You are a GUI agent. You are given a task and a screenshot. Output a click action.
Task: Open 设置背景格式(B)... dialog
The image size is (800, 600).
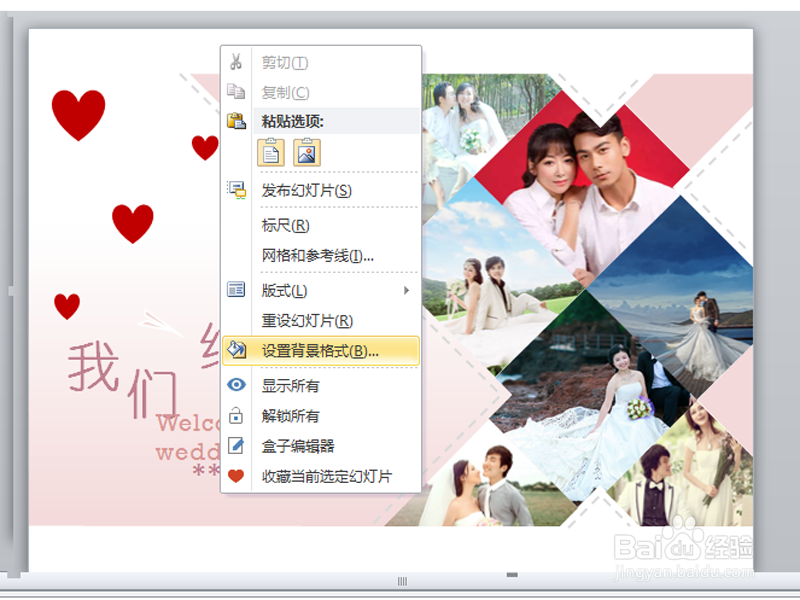321,351
